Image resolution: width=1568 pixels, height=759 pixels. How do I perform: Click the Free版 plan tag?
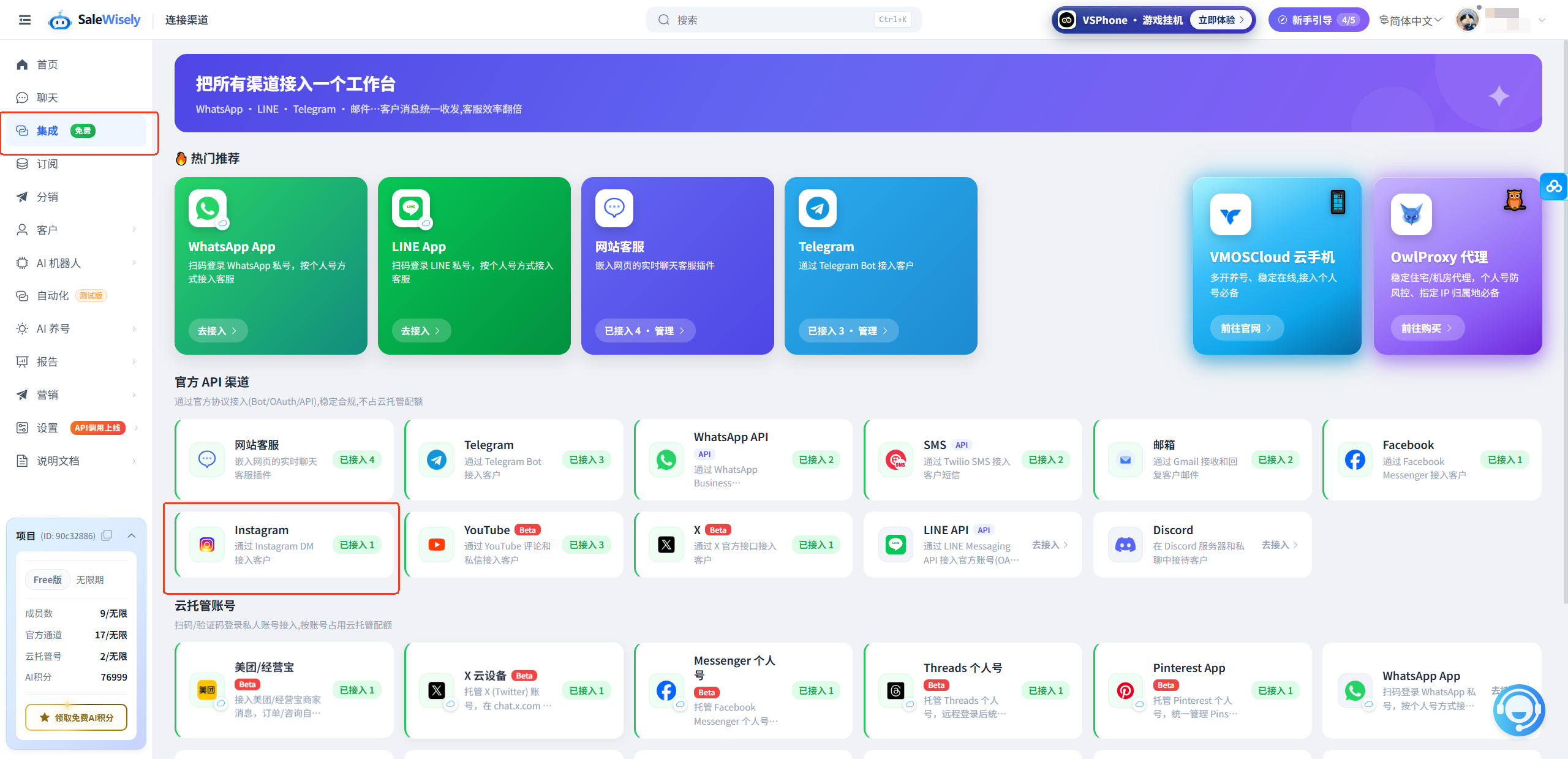(47, 580)
